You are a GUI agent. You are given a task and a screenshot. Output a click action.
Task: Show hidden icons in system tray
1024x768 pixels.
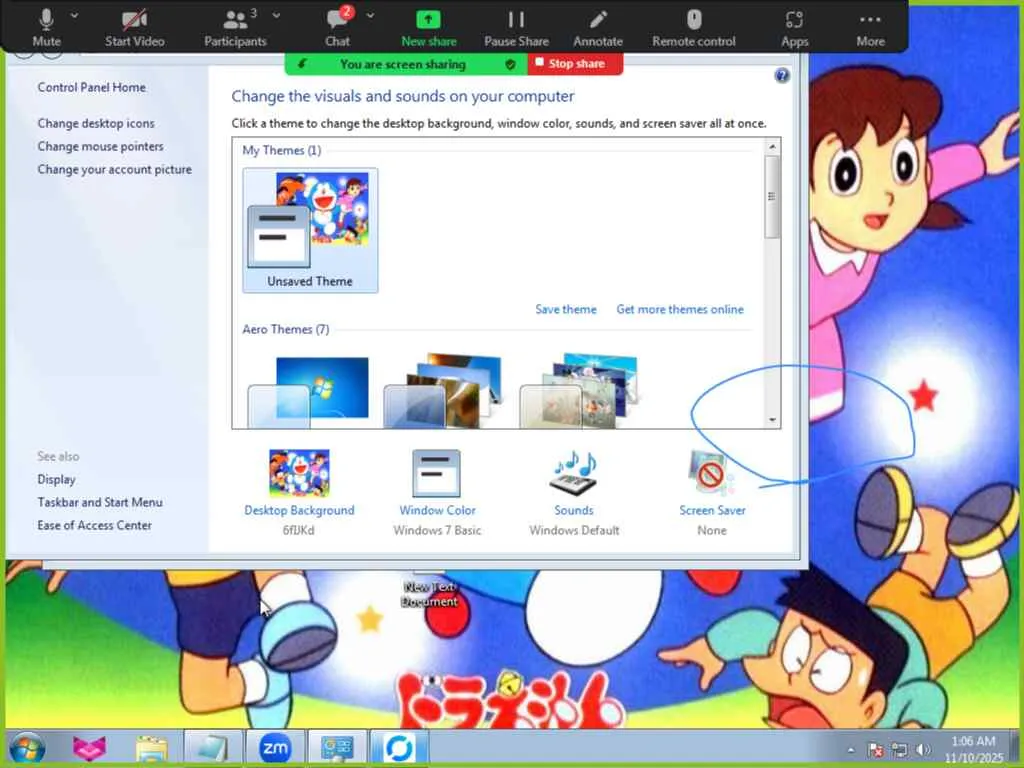point(850,750)
